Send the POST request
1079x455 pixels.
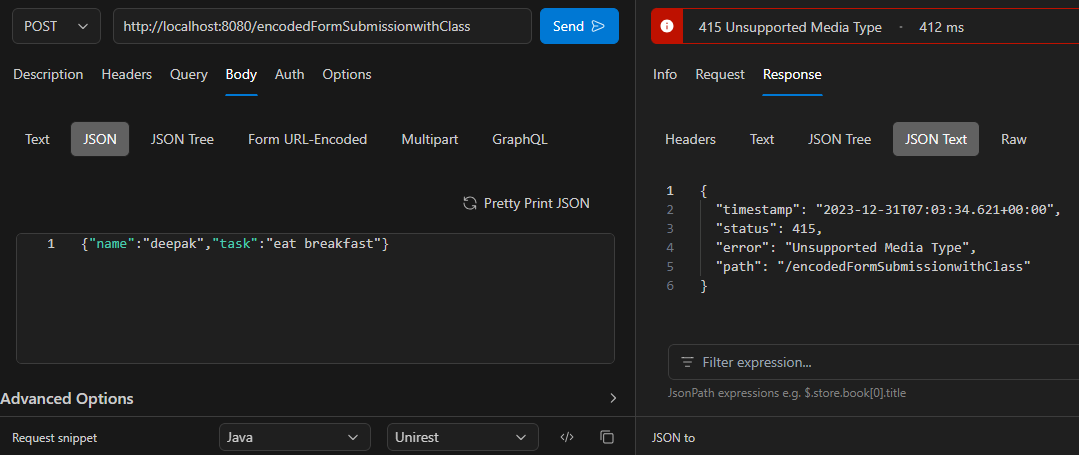579,26
